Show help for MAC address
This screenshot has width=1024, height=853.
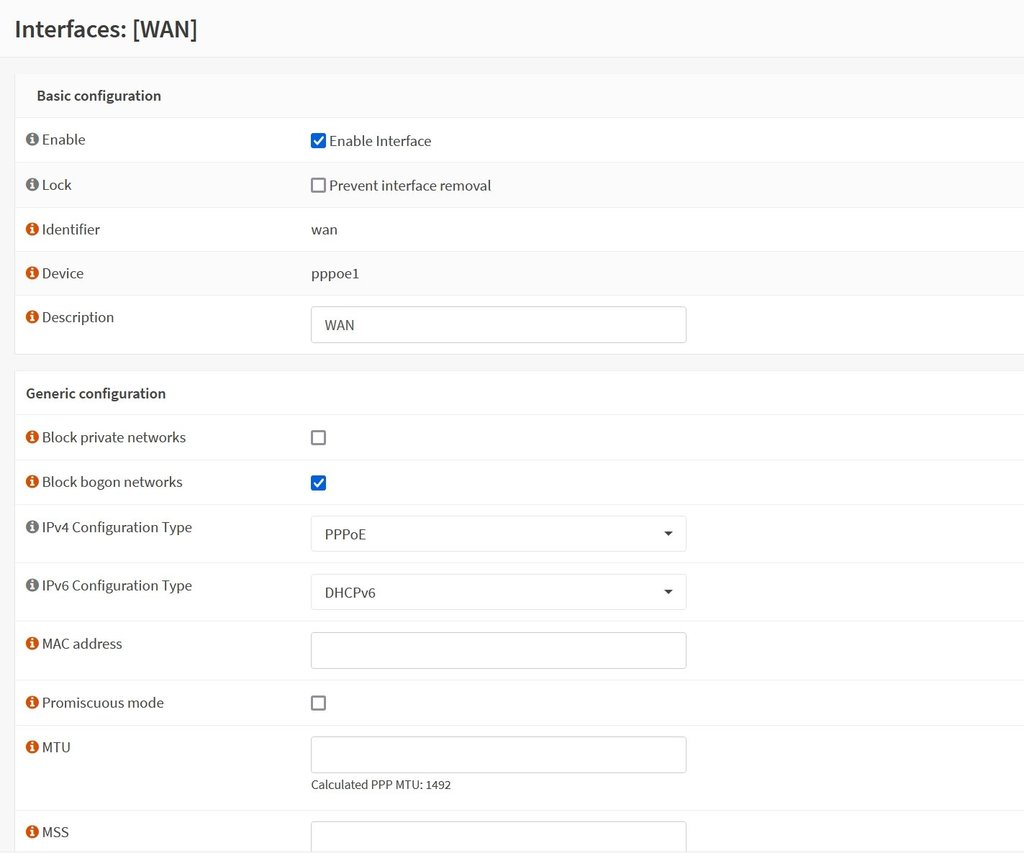pyautogui.click(x=32, y=643)
